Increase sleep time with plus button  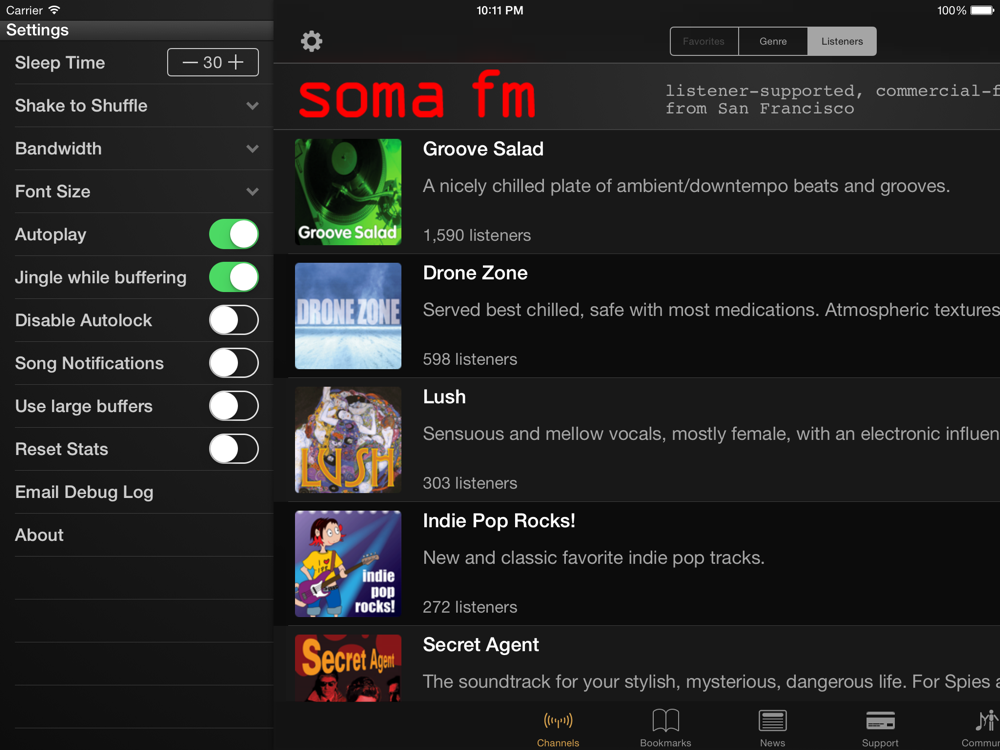[x=236, y=62]
